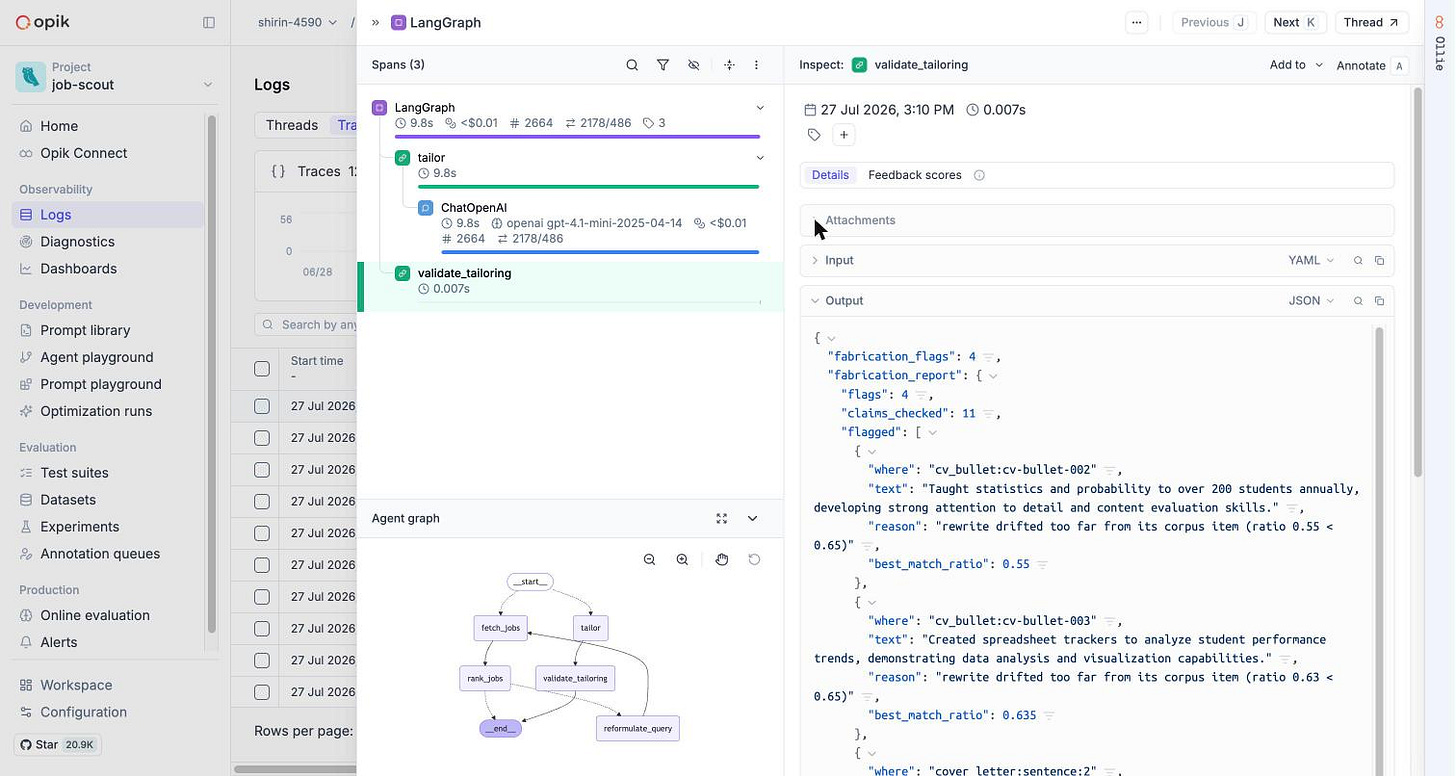
Task: Zoom in the agent graph
Action: click(x=682, y=559)
